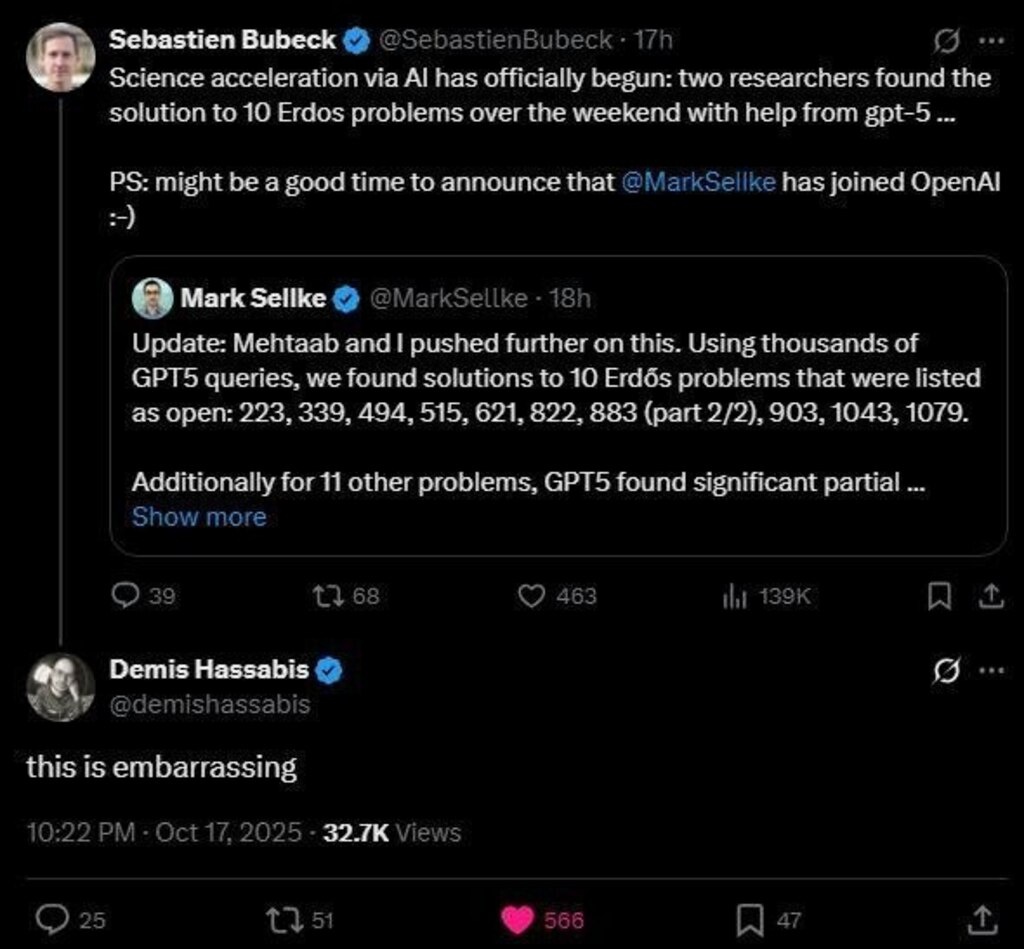Image resolution: width=1024 pixels, height=949 pixels.
Task: Reply to Demis Hassabis's post
Action: pos(51,919)
